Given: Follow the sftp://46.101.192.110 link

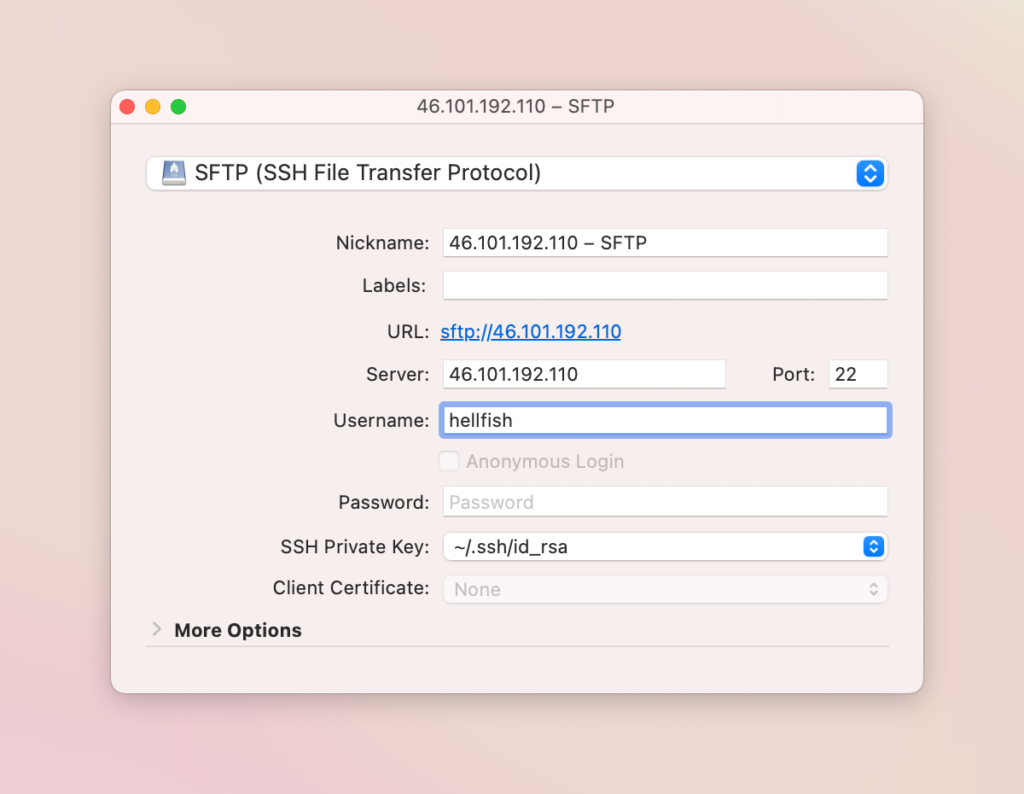Looking at the screenshot, I should [x=530, y=331].
